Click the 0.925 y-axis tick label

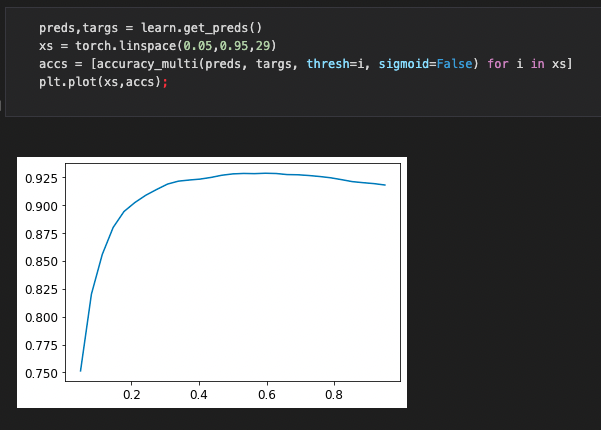coord(41,179)
